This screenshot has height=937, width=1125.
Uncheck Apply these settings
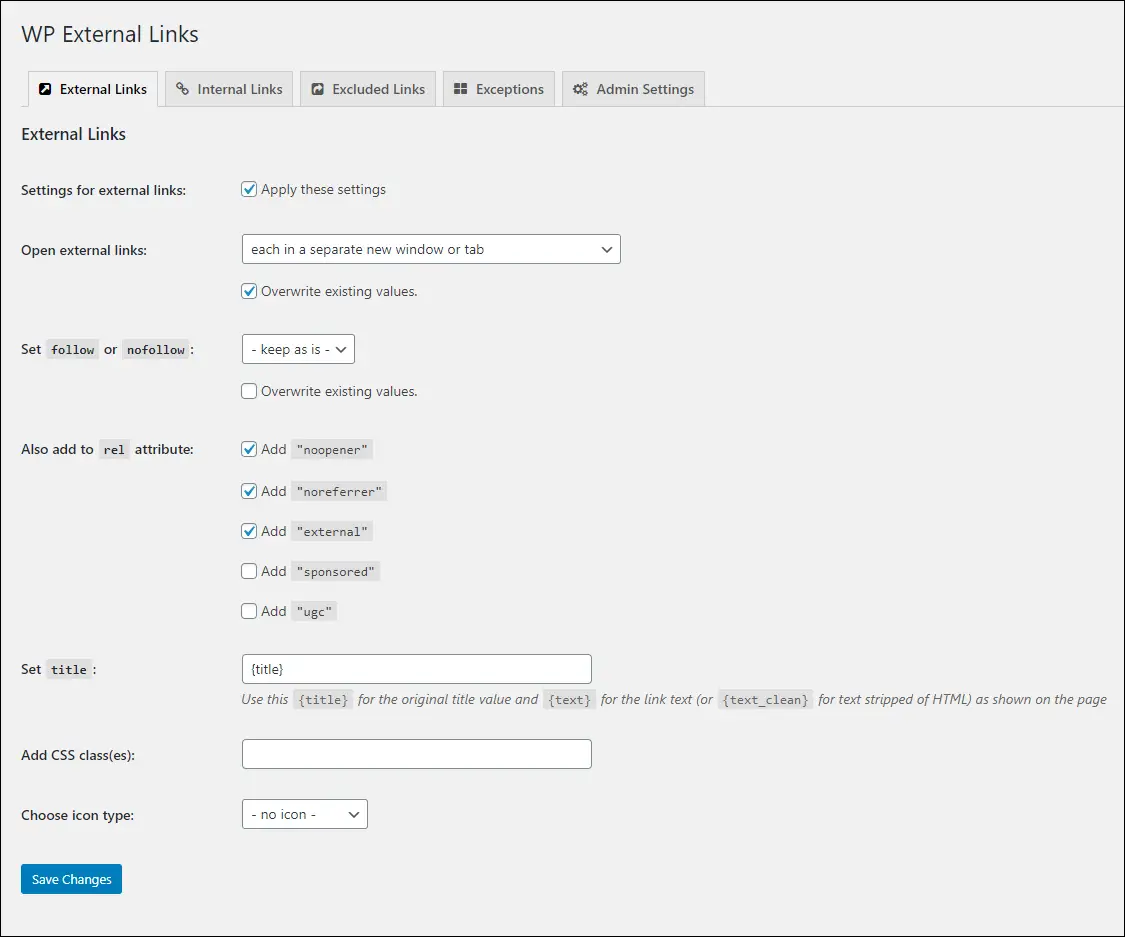(x=249, y=189)
